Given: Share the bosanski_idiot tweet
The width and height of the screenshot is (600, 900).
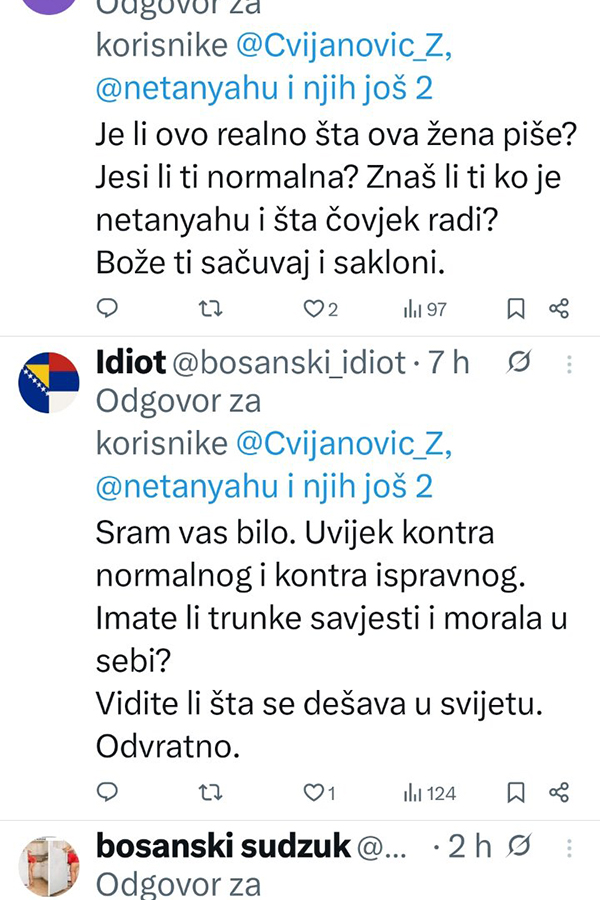Looking at the screenshot, I should coord(559,793).
